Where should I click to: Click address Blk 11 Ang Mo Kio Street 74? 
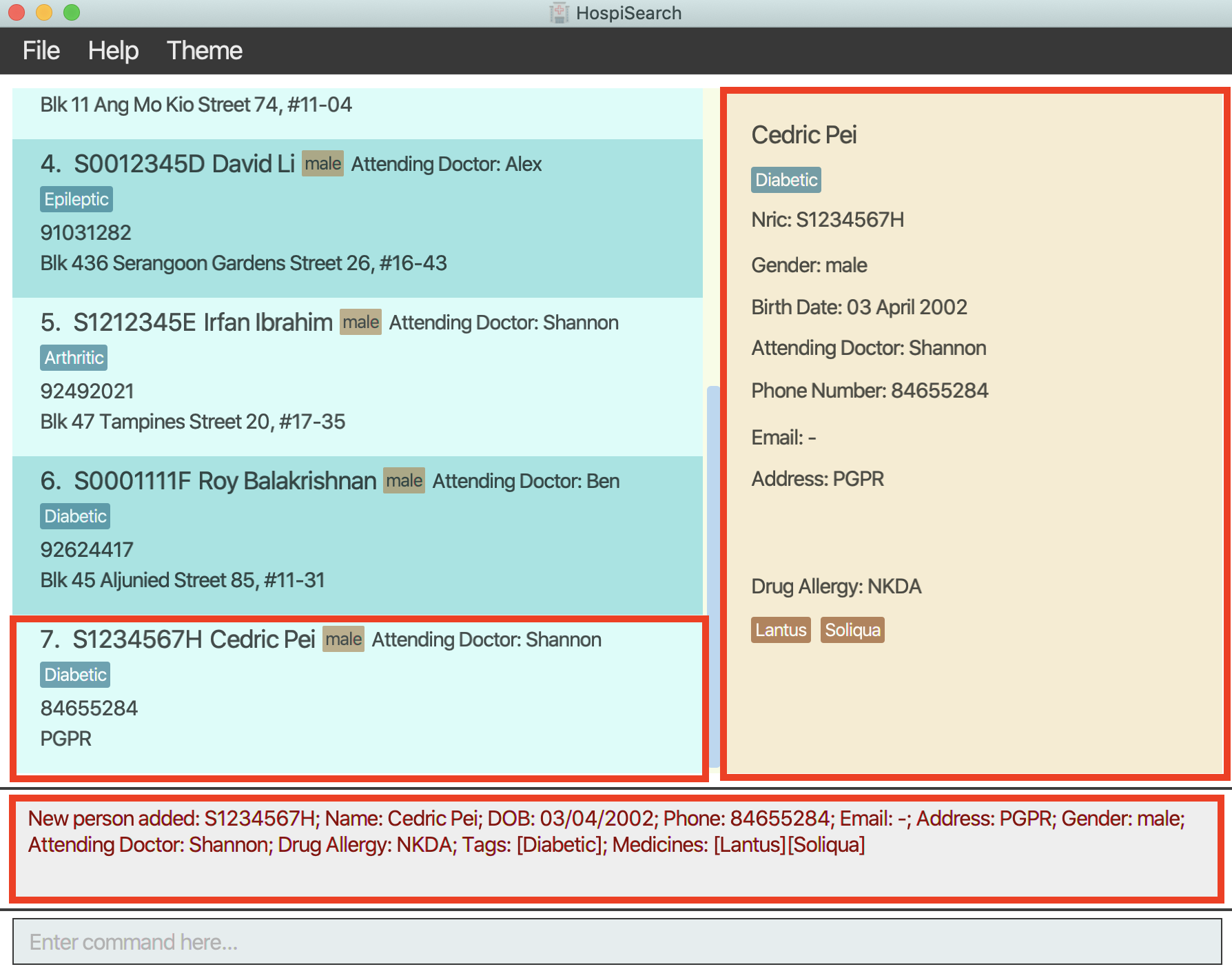tap(196, 105)
